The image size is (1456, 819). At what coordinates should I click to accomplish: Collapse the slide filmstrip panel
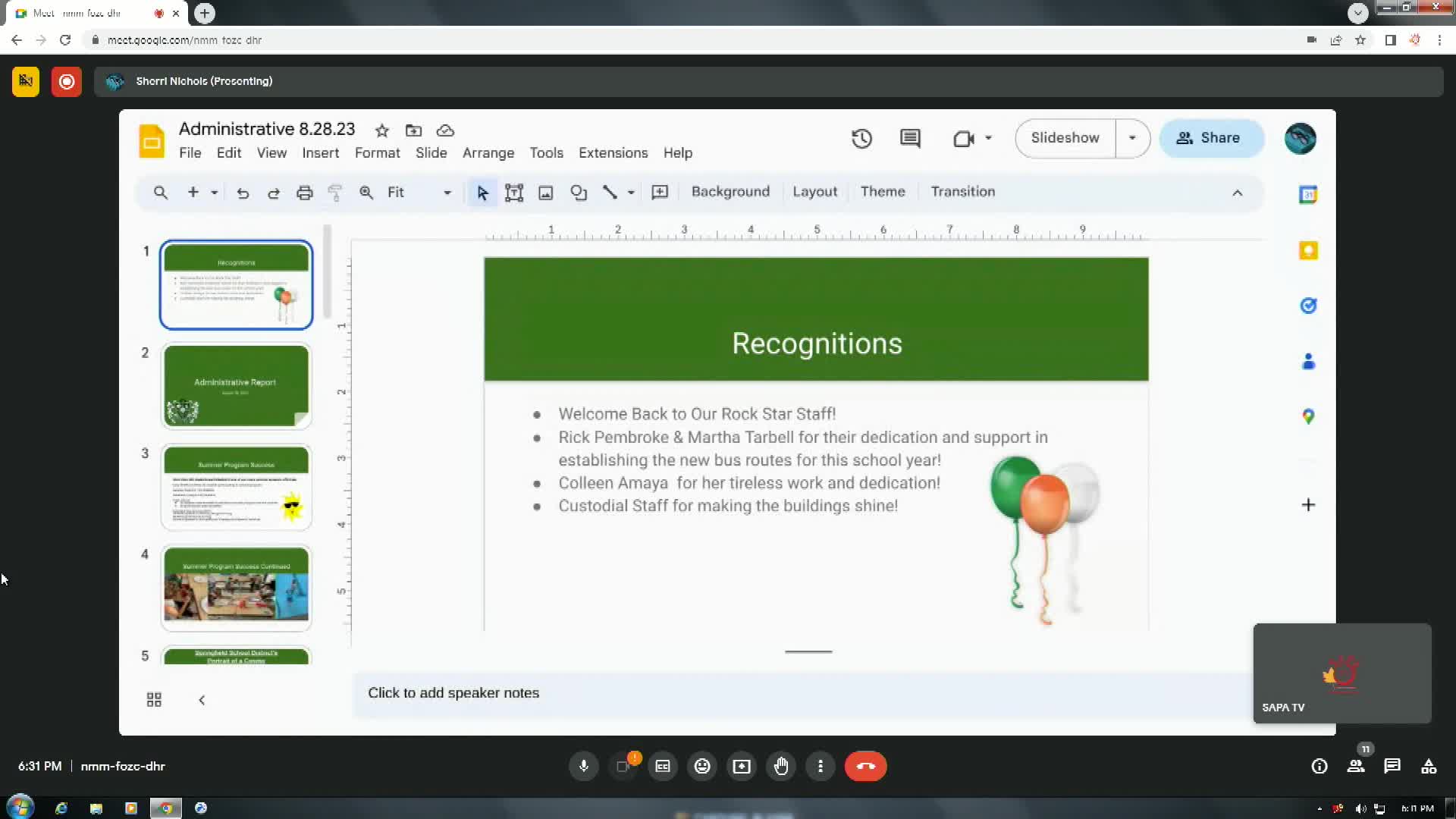click(202, 699)
